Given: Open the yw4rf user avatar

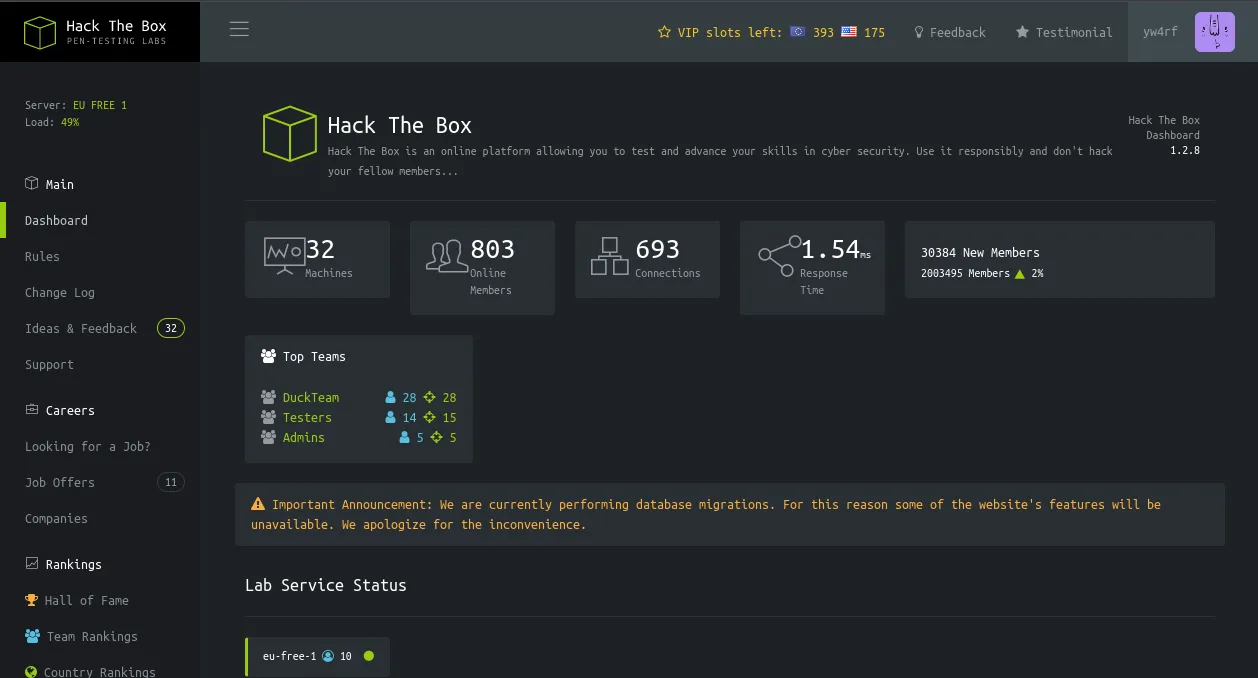Looking at the screenshot, I should pyautogui.click(x=1214, y=32).
